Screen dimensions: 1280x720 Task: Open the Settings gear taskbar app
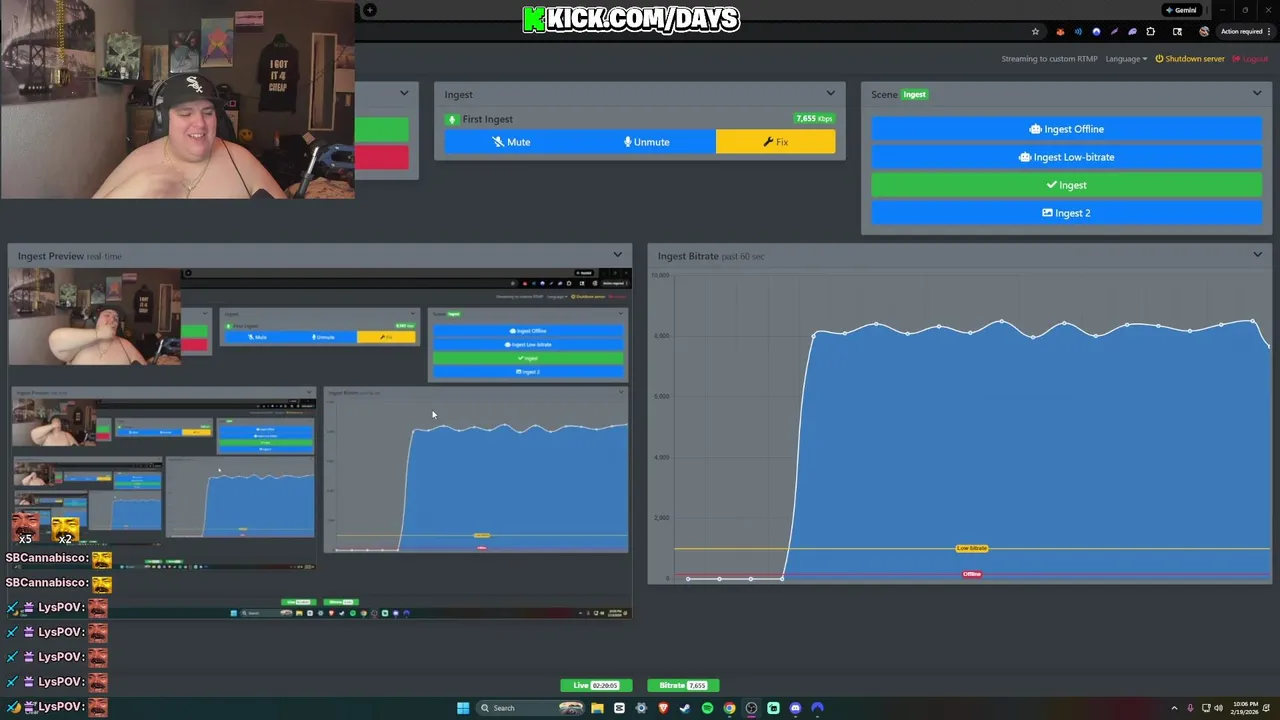641,708
